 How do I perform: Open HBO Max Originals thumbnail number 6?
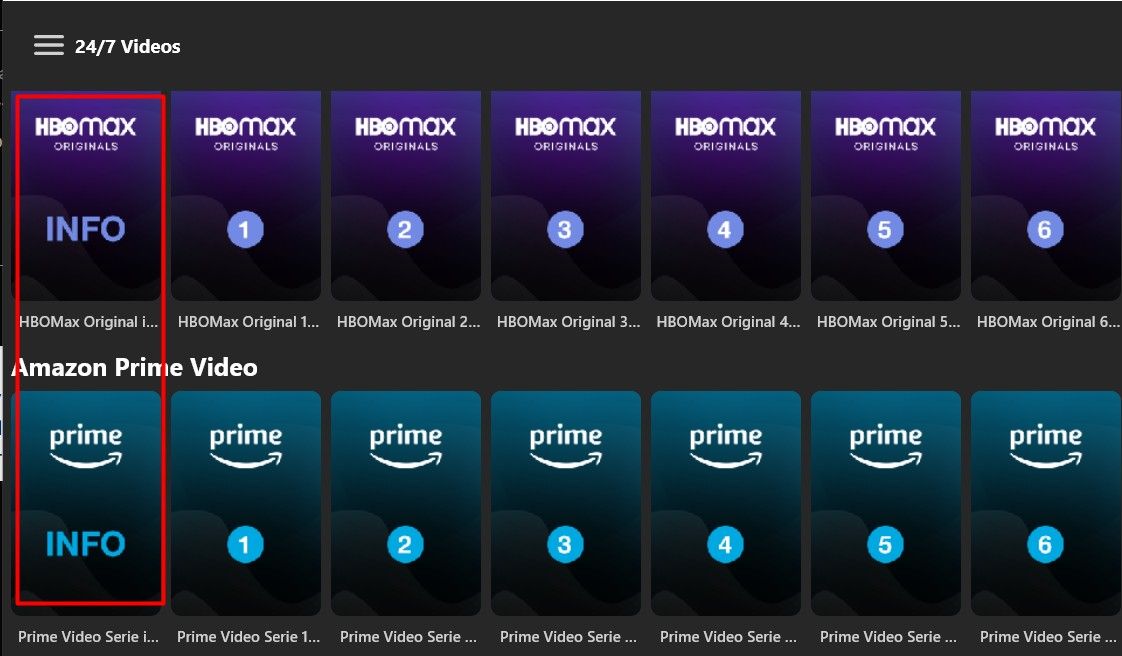point(1045,195)
